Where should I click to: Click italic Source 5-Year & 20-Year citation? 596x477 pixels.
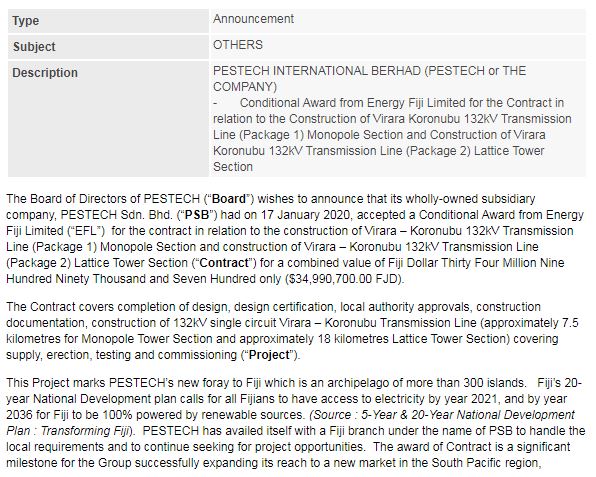442,415
